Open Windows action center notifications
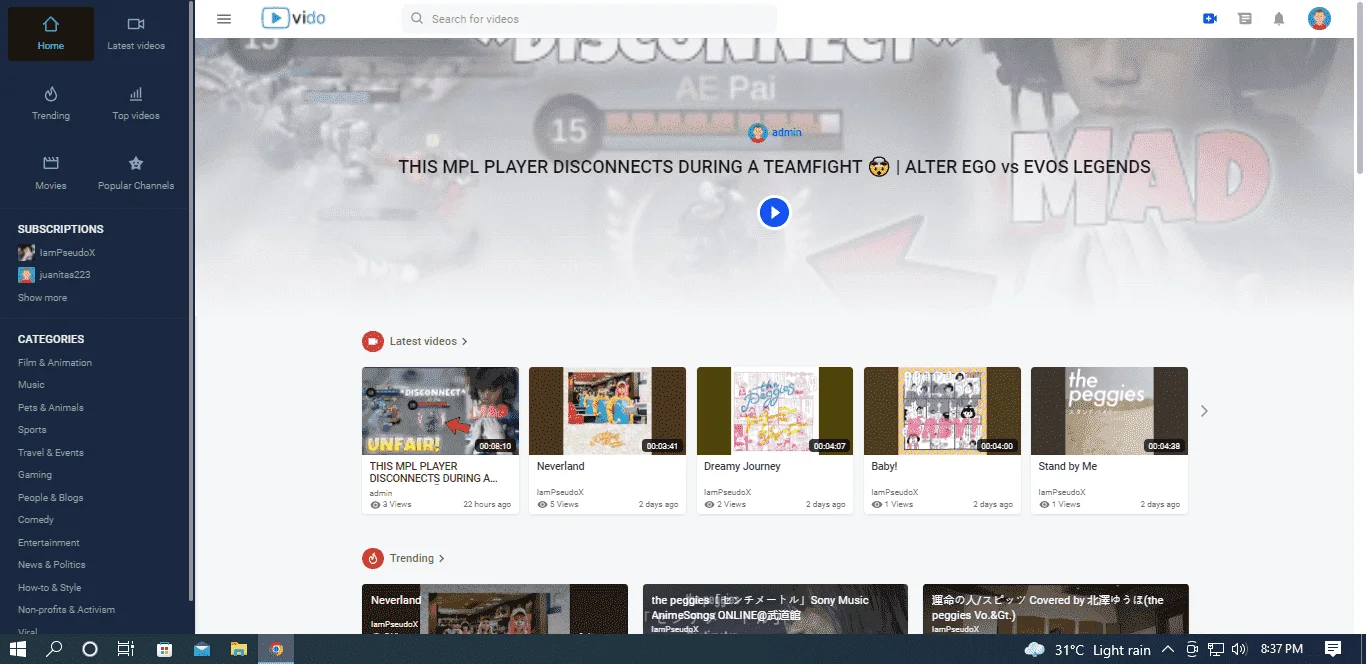 click(1332, 649)
